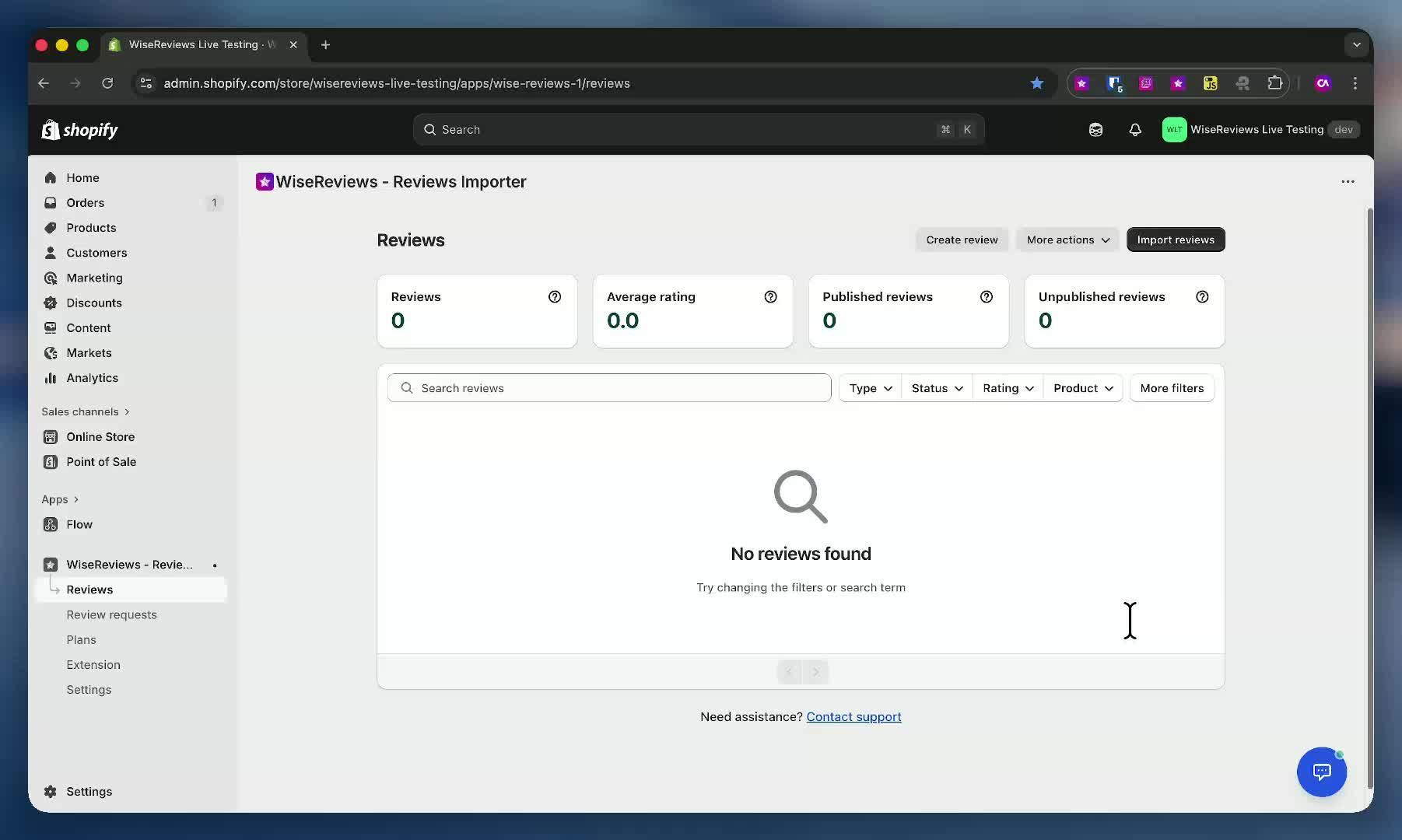Open the blue chat support bubble

(x=1322, y=772)
